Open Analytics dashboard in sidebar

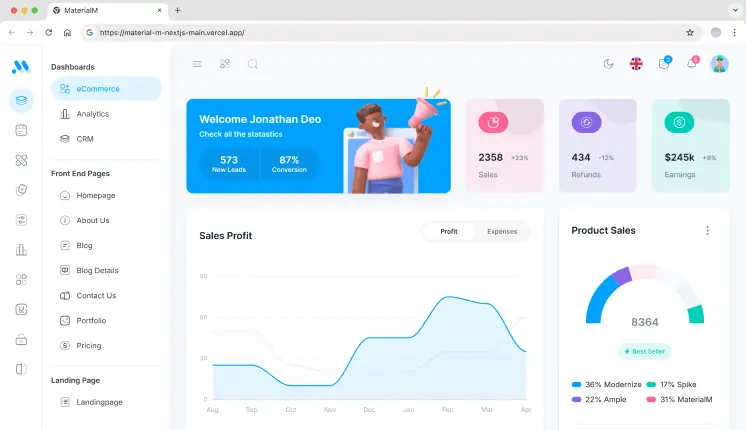point(93,114)
